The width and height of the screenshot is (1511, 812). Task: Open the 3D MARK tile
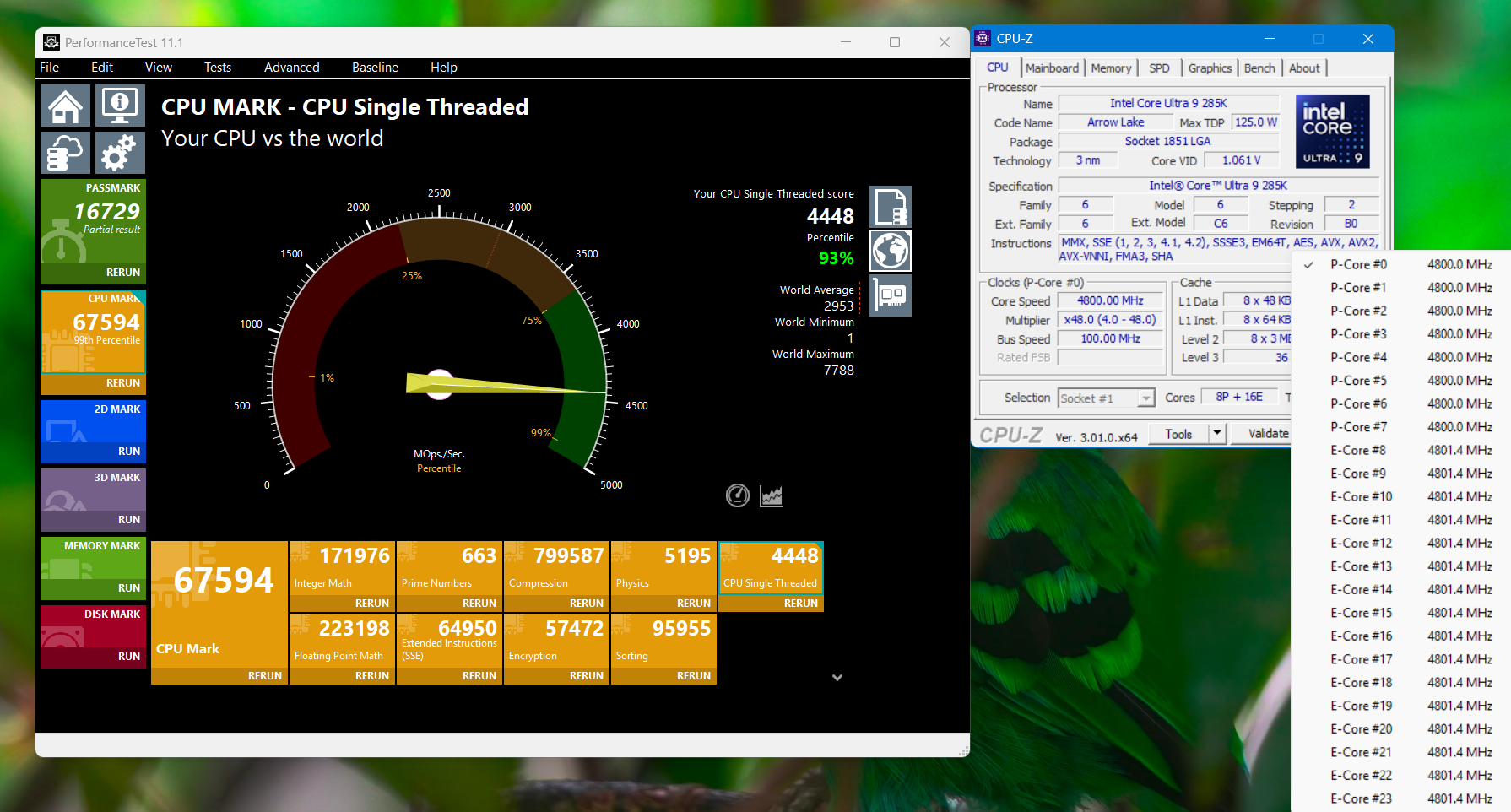tap(93, 490)
